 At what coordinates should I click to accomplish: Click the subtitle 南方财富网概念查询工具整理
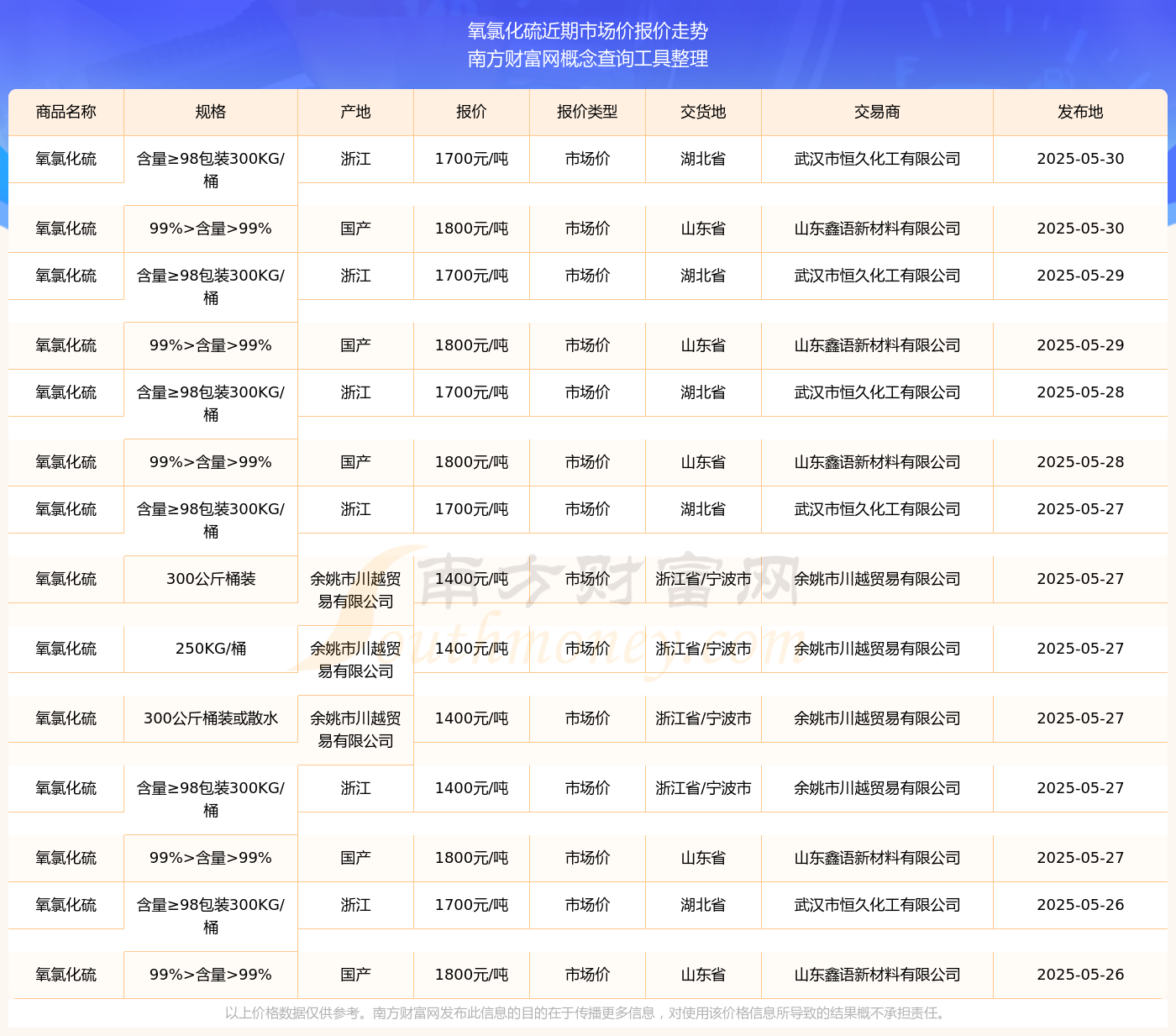click(588, 59)
